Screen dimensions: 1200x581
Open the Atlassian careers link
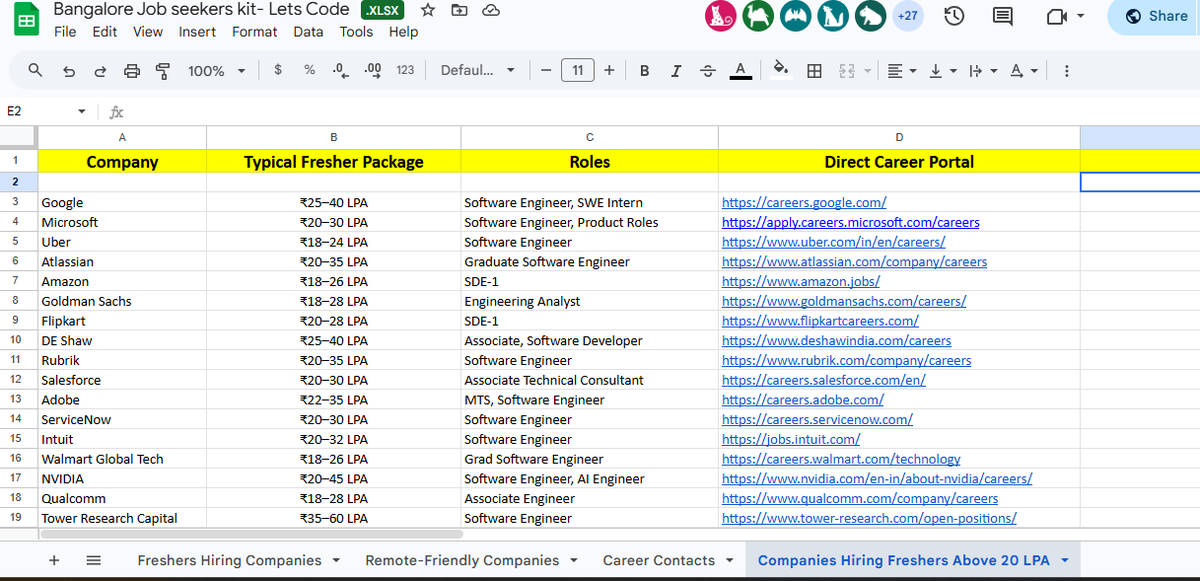click(x=854, y=262)
